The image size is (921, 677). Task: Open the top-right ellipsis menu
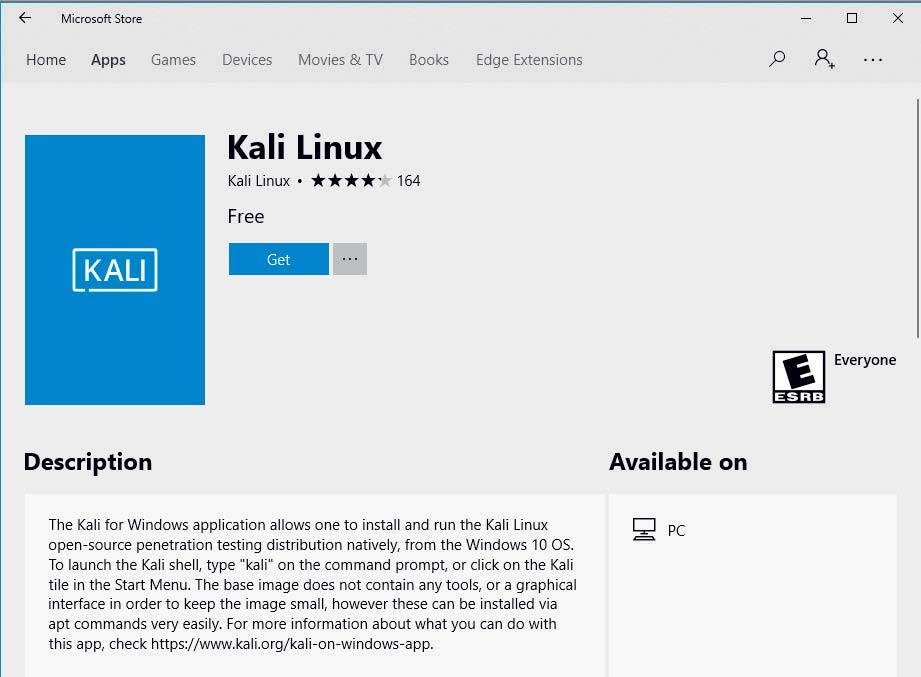(x=873, y=60)
